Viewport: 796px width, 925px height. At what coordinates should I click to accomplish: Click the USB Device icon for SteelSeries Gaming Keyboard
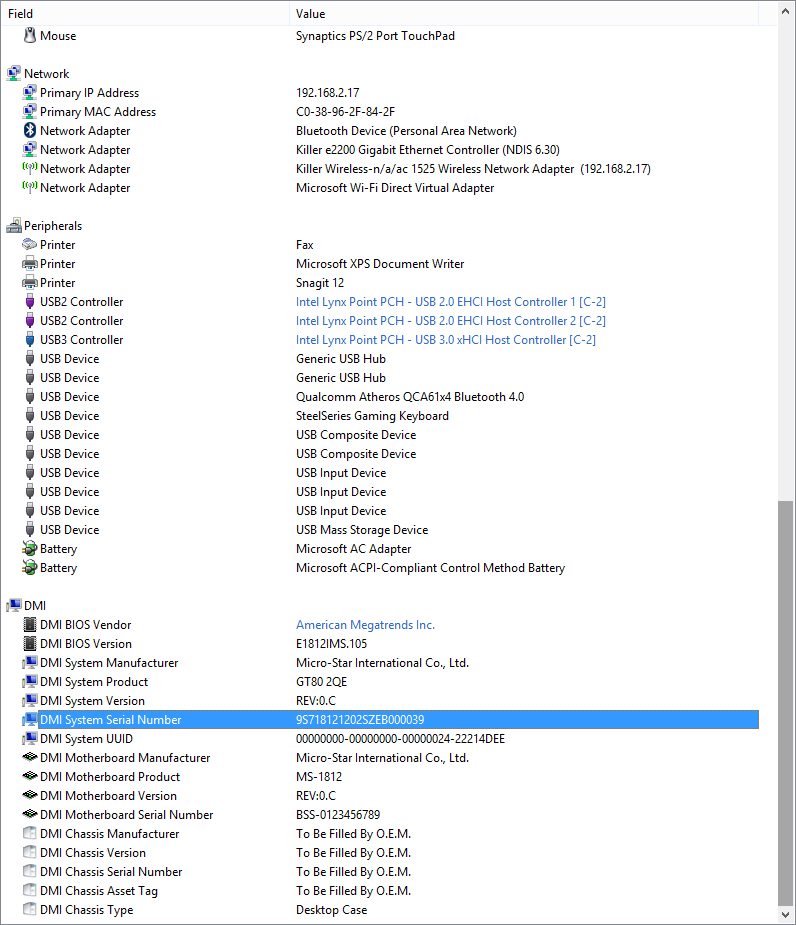[30, 415]
